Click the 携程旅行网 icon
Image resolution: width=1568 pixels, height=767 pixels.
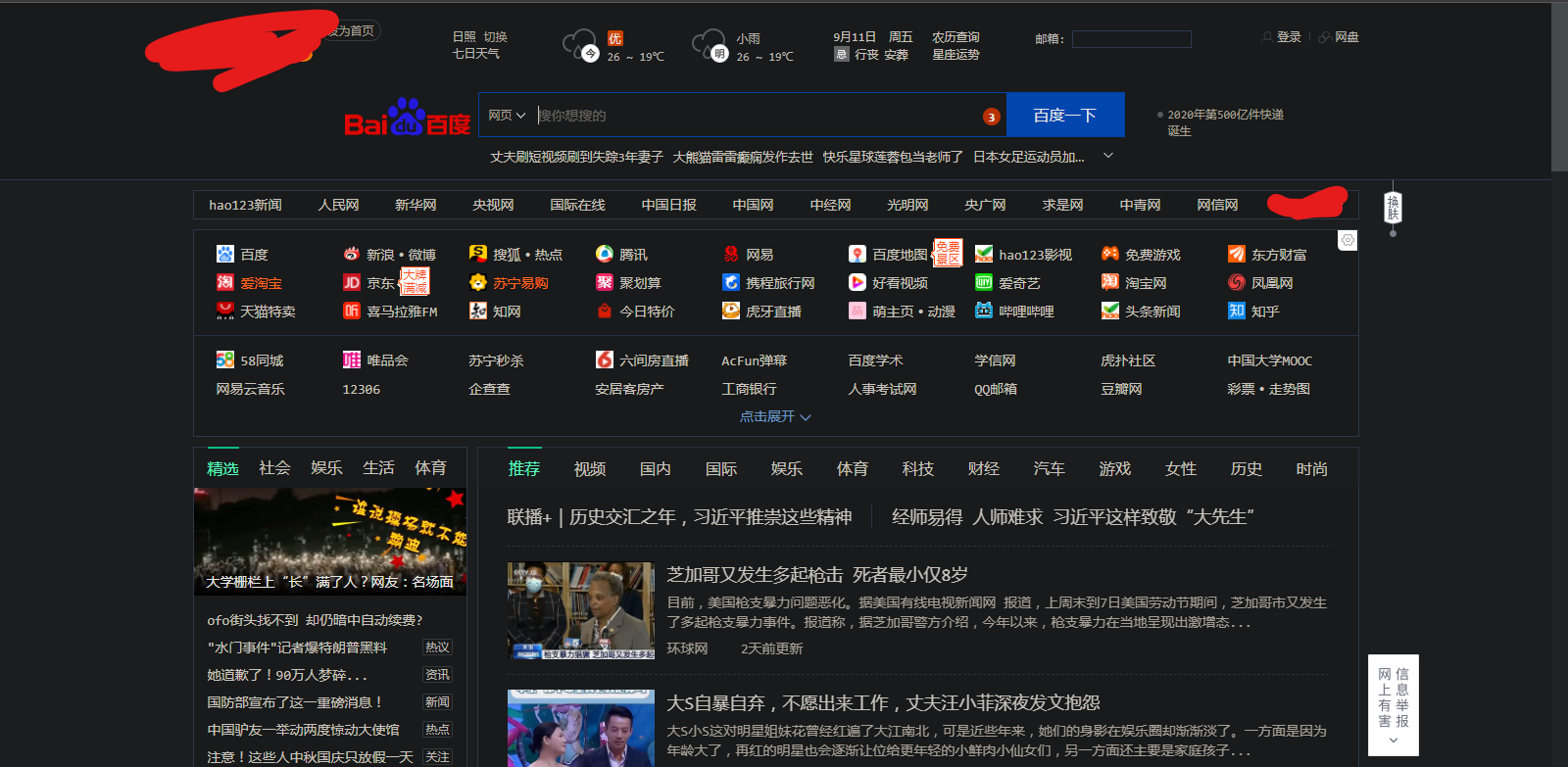point(731,282)
